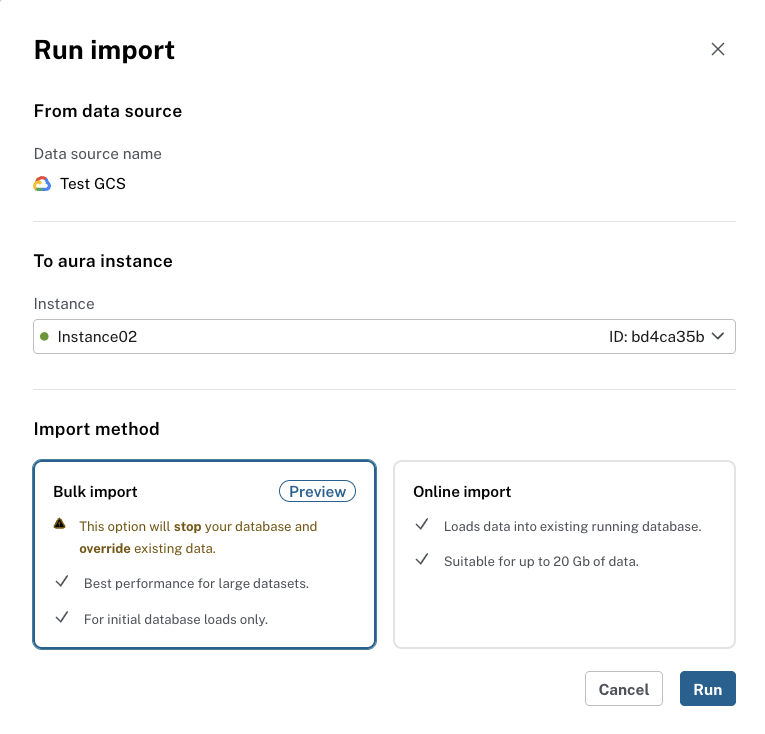
Task: Click Suitable for up to 20 Gb text
Action: coord(541,562)
